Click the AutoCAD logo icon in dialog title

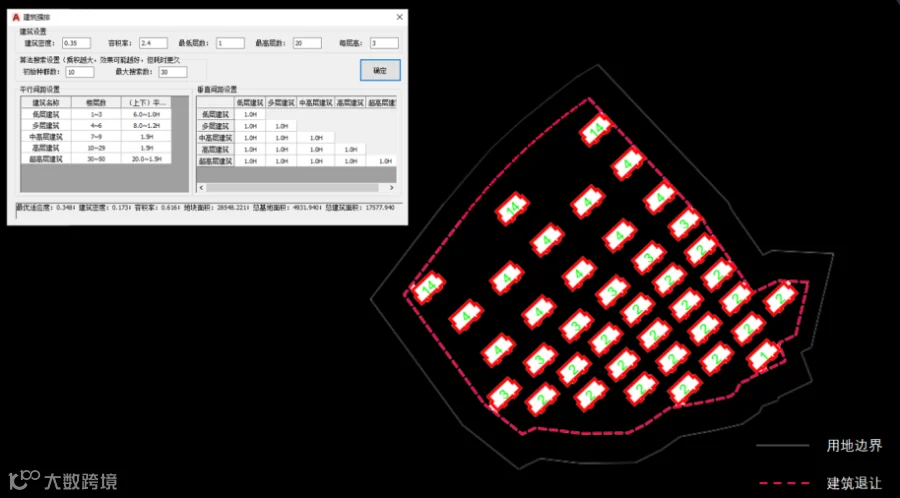click(x=16, y=17)
